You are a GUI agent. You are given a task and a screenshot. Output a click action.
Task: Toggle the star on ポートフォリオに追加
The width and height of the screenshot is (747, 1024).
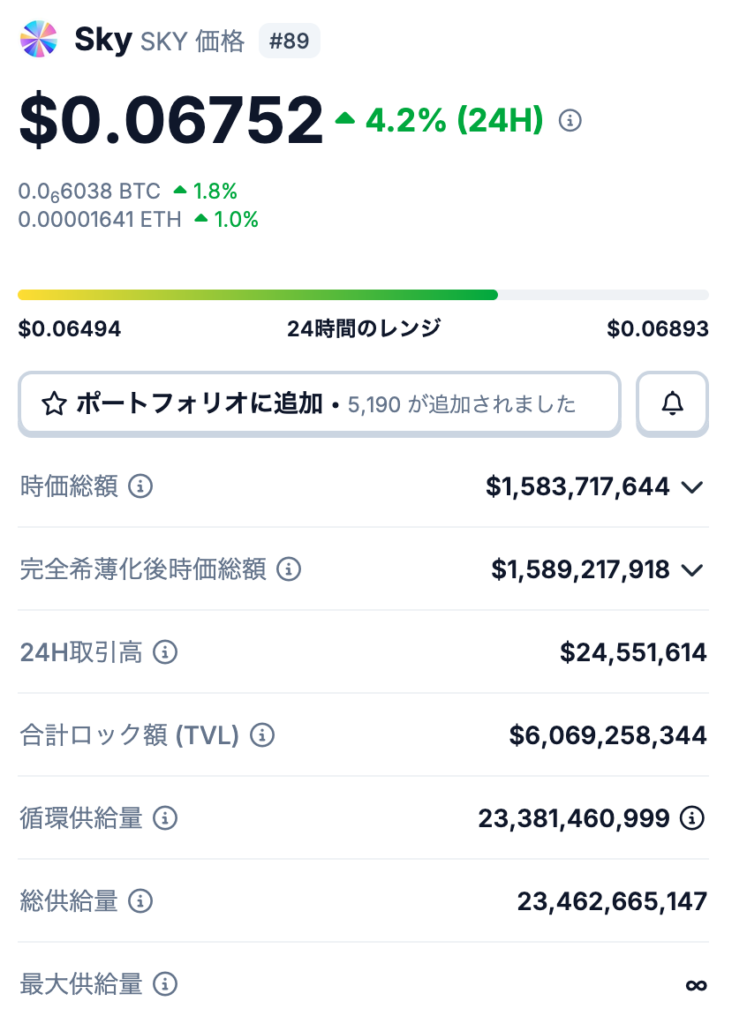[x=54, y=404]
